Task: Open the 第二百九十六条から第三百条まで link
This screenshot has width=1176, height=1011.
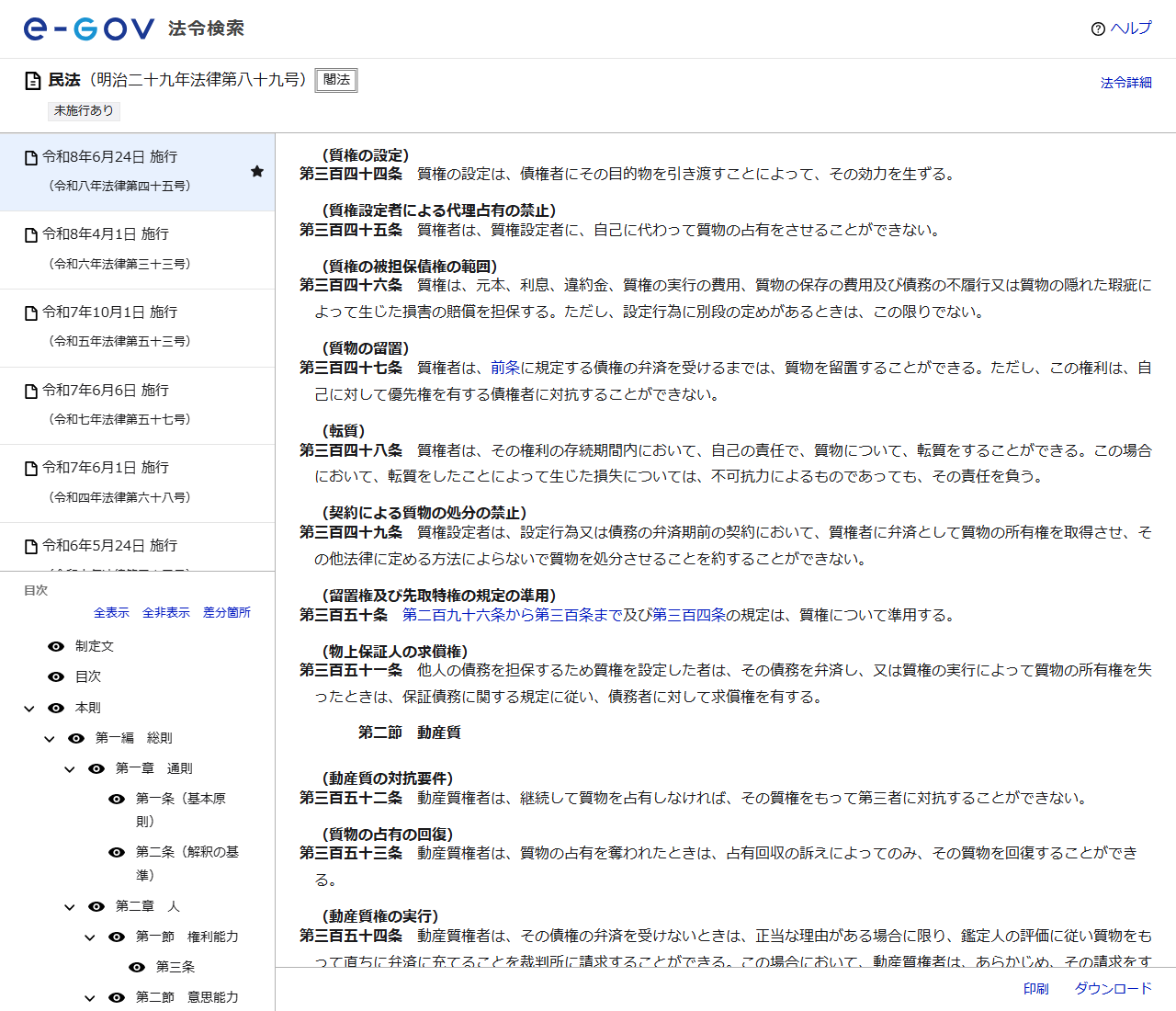Action: [x=513, y=615]
